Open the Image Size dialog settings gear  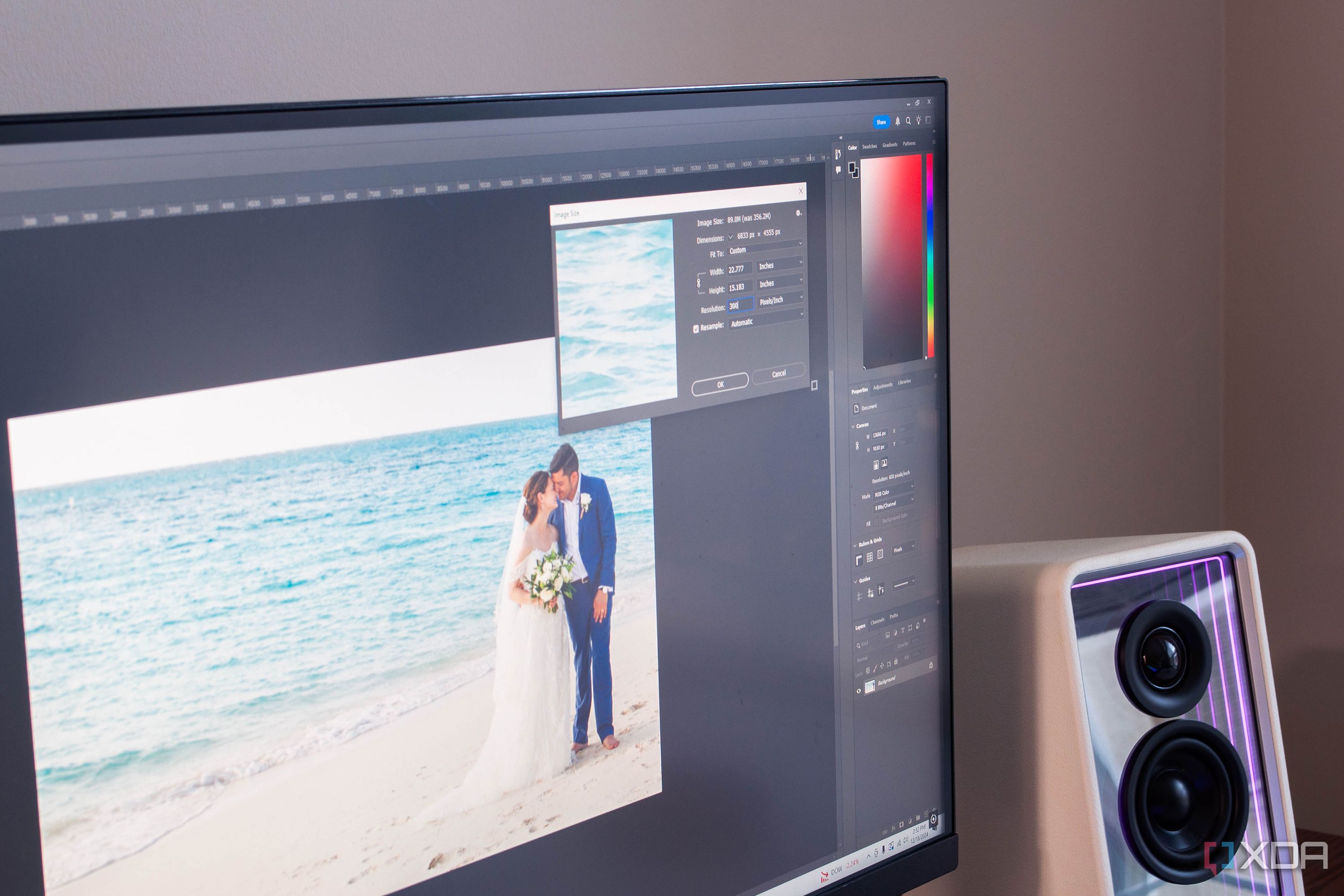pos(798,212)
